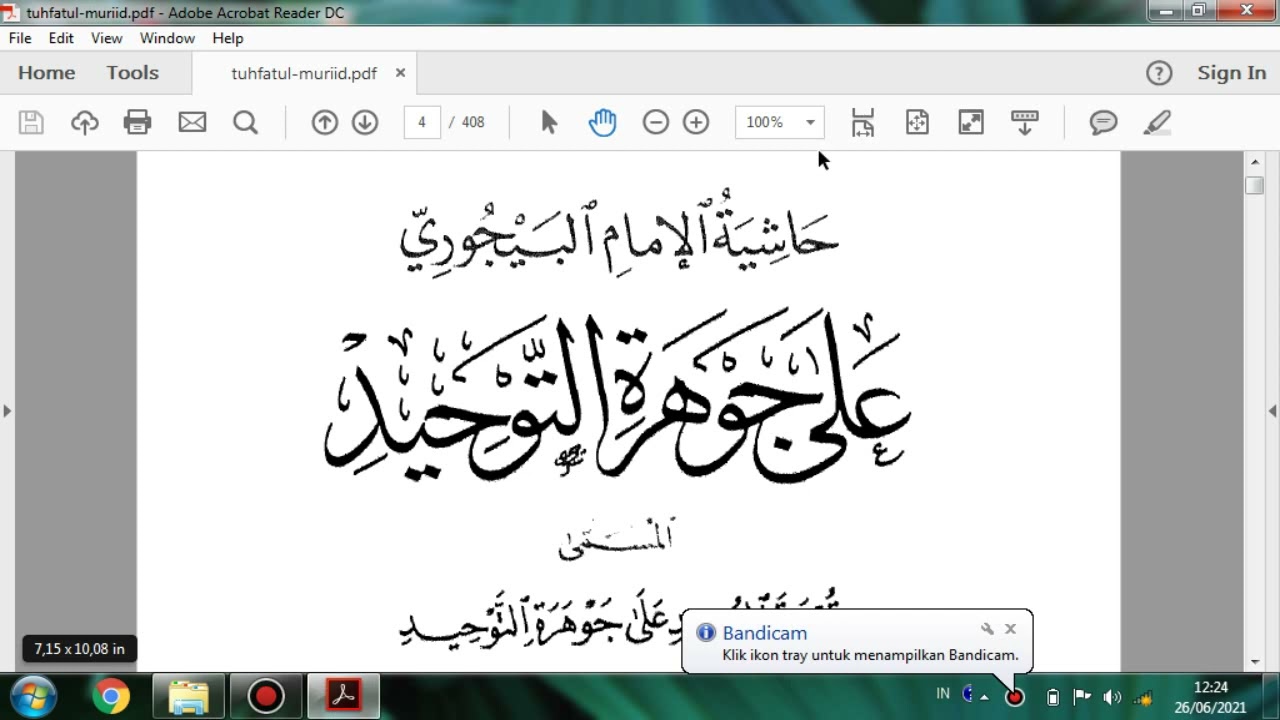Open the View menu
Screen dimensions: 1280x720
tap(106, 38)
